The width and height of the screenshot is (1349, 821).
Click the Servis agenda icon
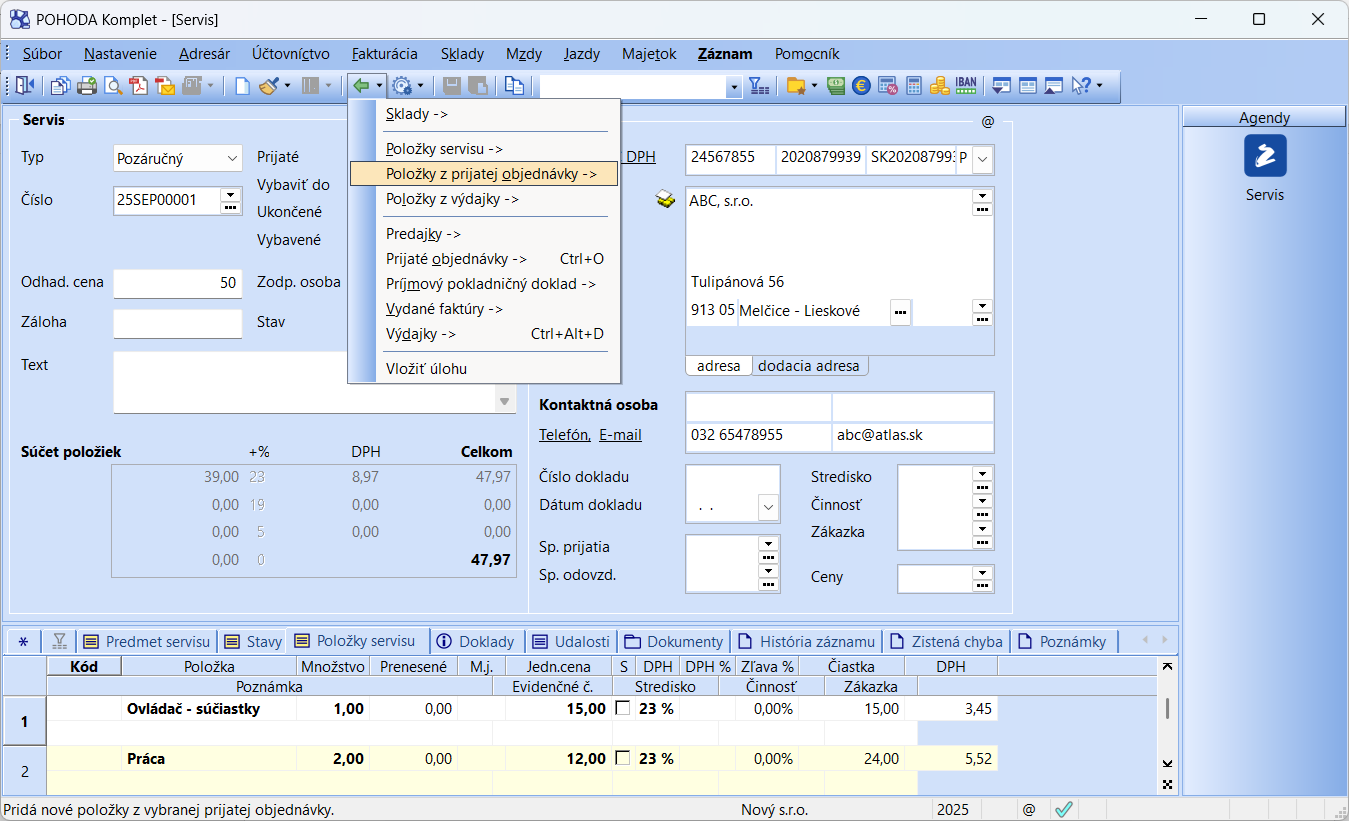pos(1264,156)
